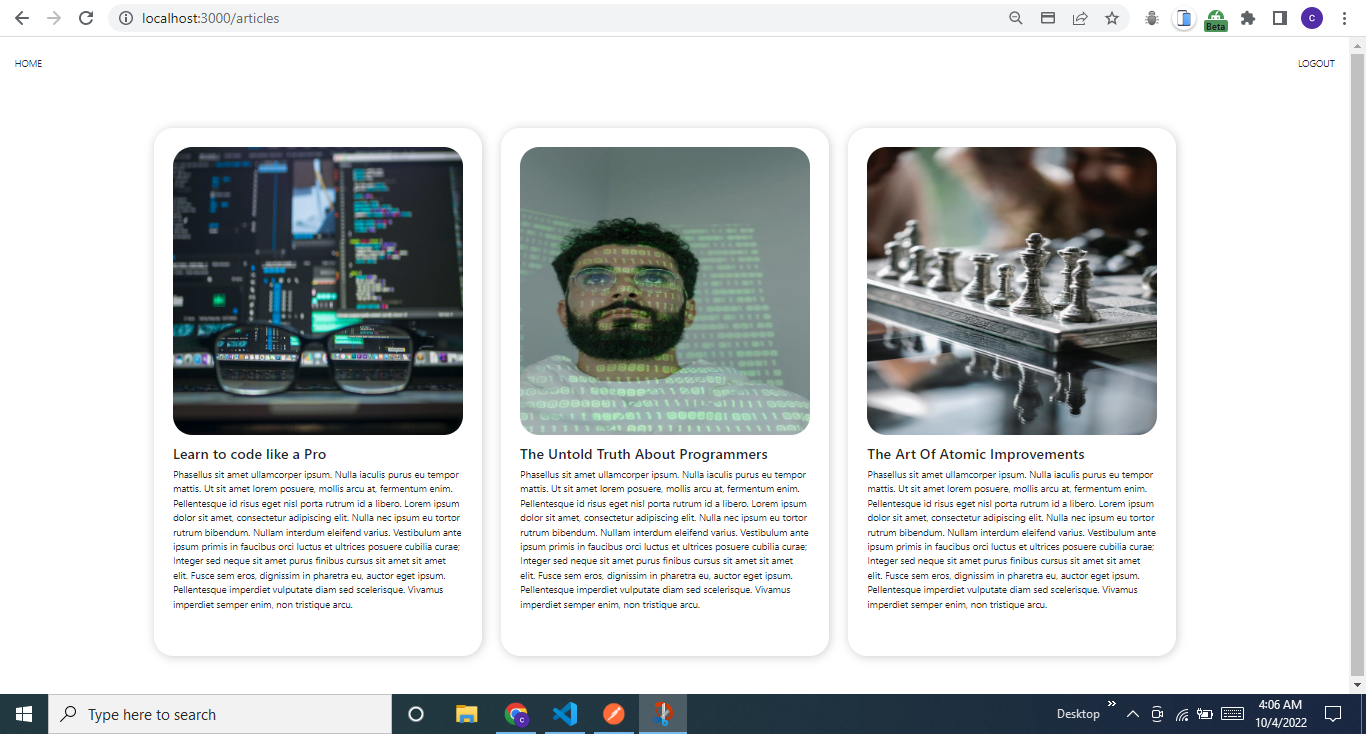Screen dimensions: 1366x734
Task: Click the LOGOUT link
Action: click(1316, 63)
